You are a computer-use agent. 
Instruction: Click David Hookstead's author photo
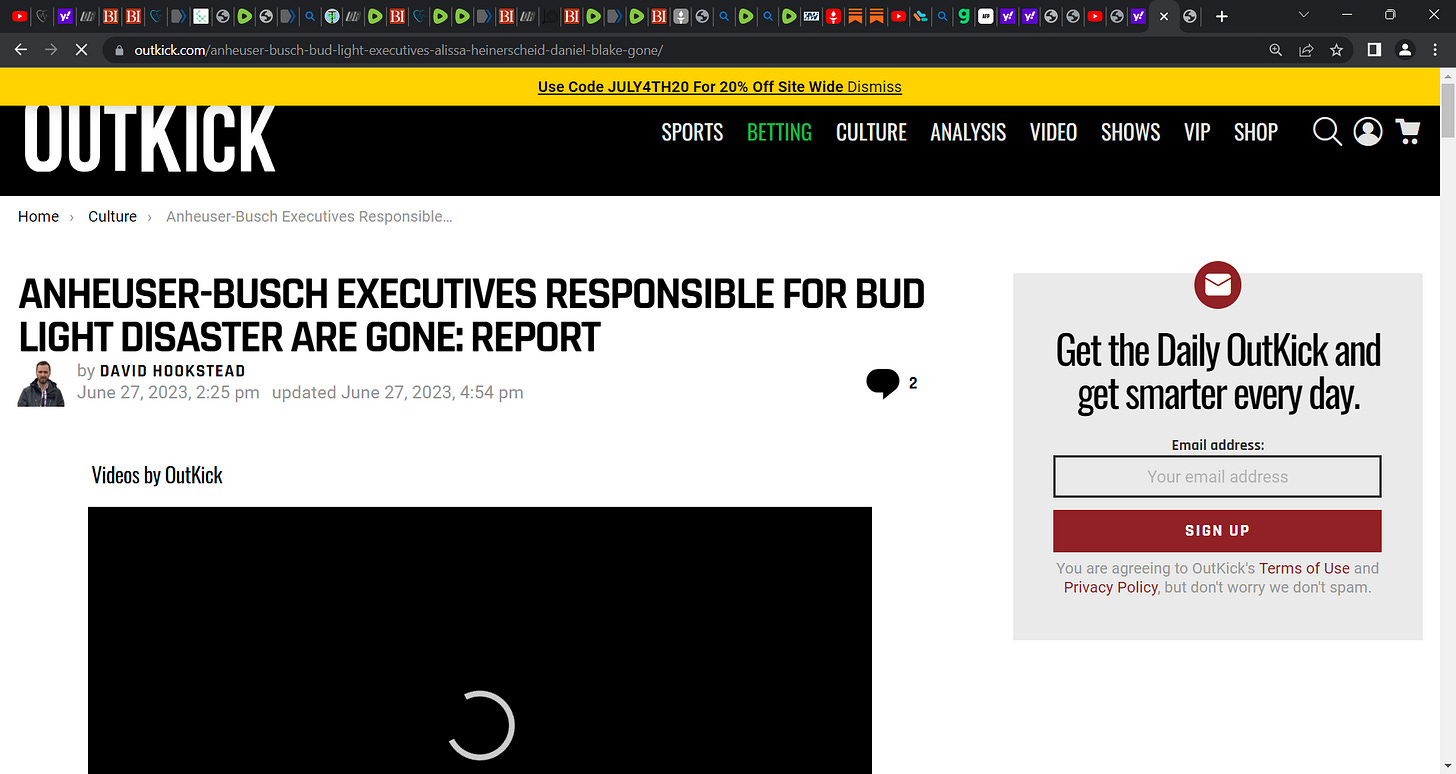tap(41, 383)
